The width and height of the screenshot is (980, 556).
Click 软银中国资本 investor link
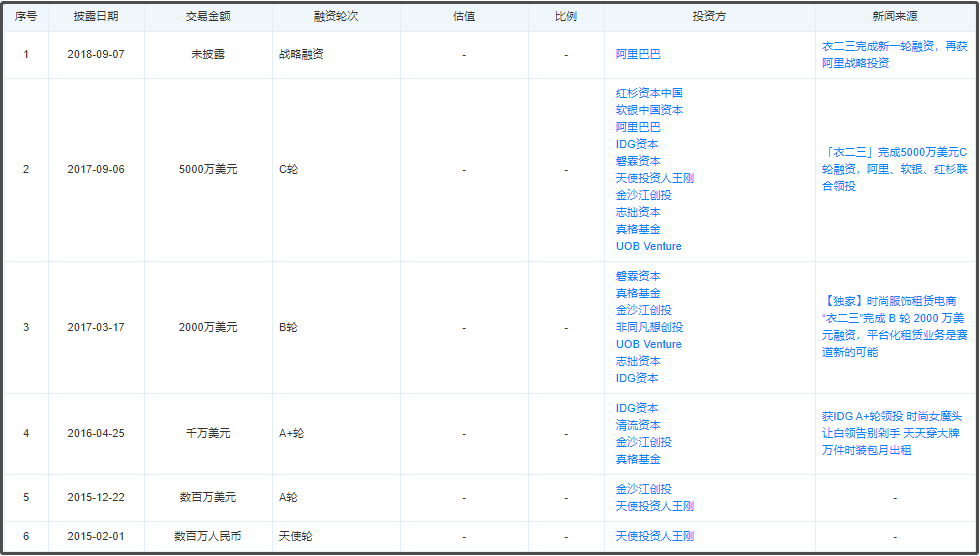[649, 110]
